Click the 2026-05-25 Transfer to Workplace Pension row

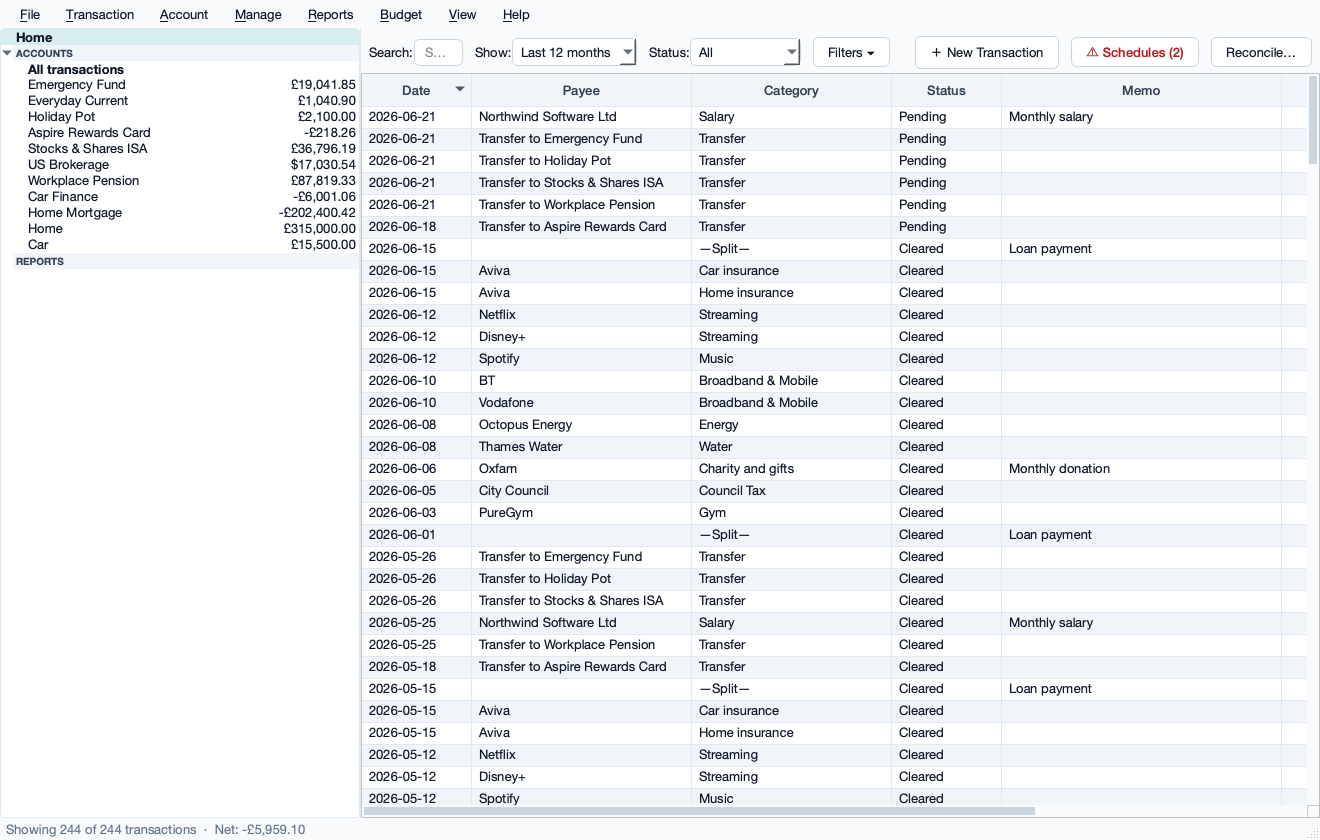834,645
